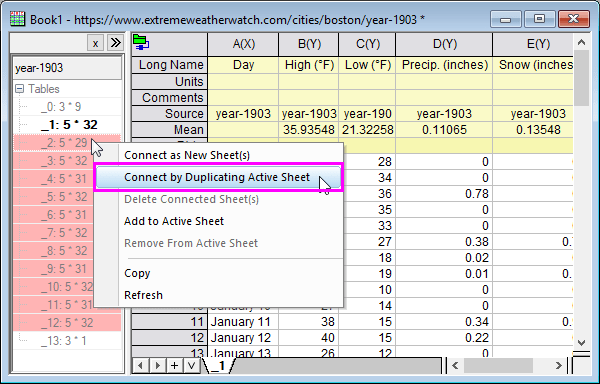Click the Mean value 35.93548
Image resolution: width=600 pixels, height=384 pixels.
tap(309, 130)
